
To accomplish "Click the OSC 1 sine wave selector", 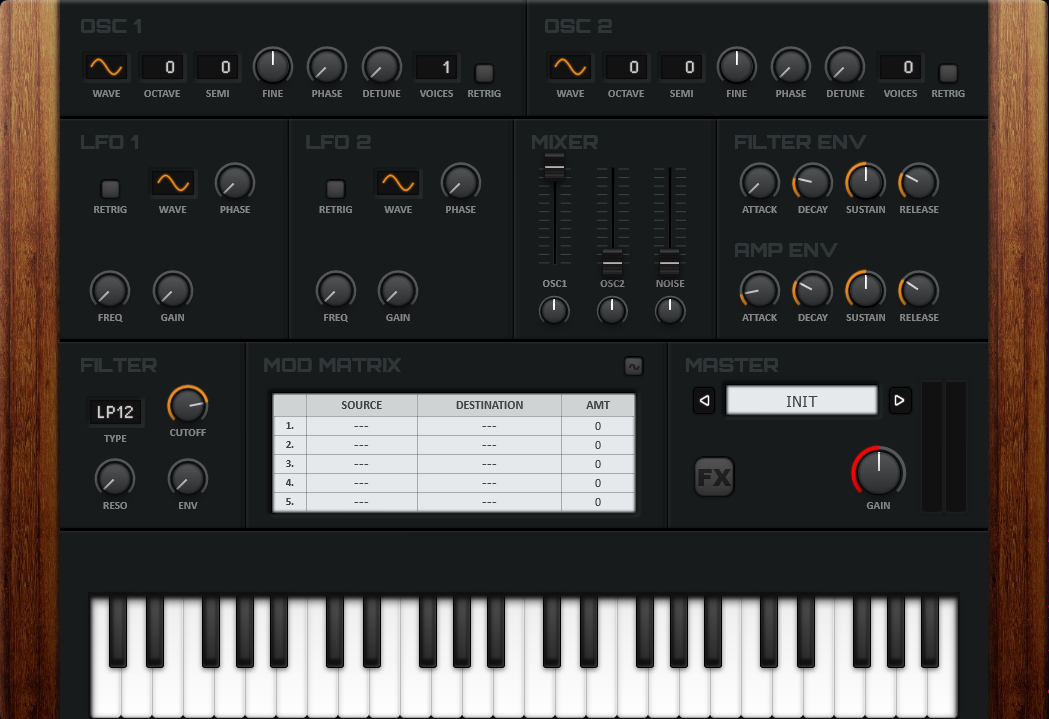I will (106, 67).
